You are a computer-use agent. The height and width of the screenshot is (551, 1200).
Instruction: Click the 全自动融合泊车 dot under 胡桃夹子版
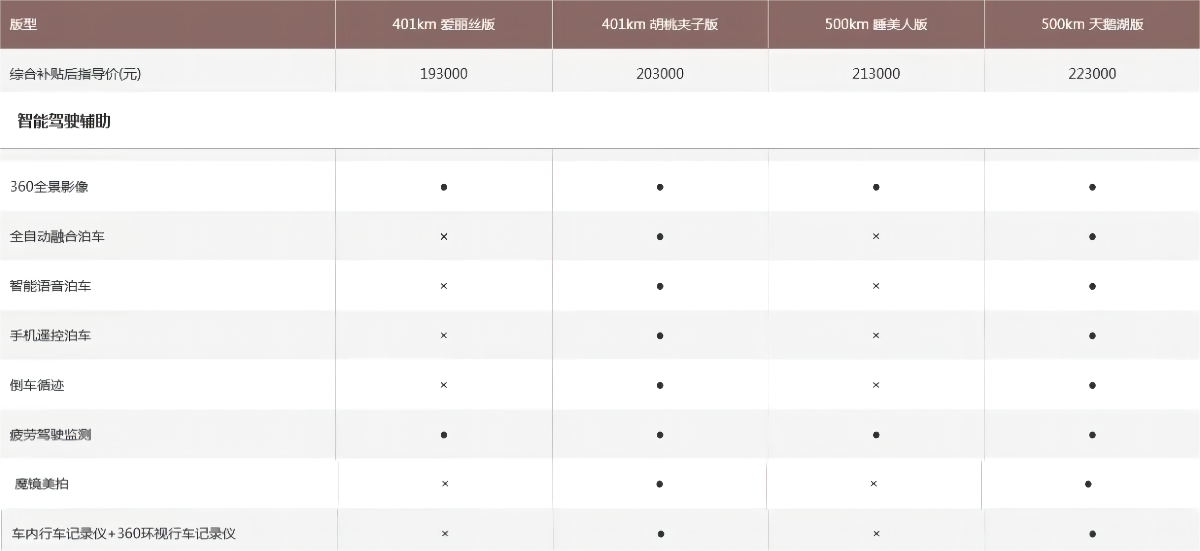[660, 237]
